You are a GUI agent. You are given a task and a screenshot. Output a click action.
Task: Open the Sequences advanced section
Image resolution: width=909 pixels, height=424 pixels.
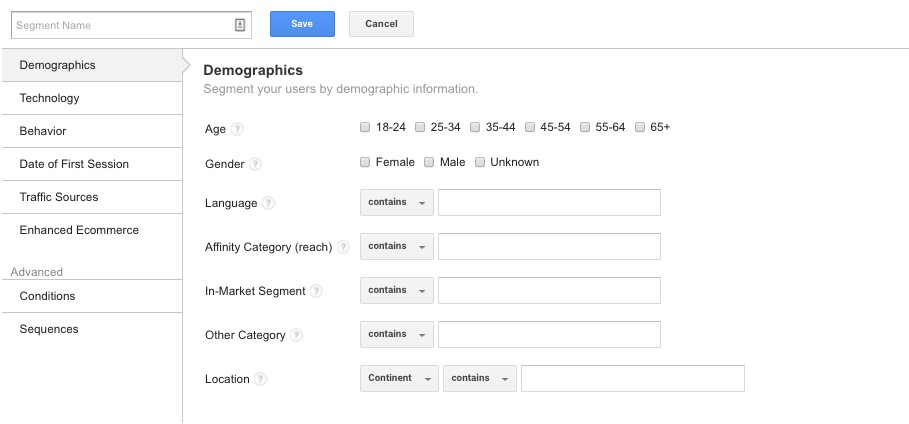[49, 329]
